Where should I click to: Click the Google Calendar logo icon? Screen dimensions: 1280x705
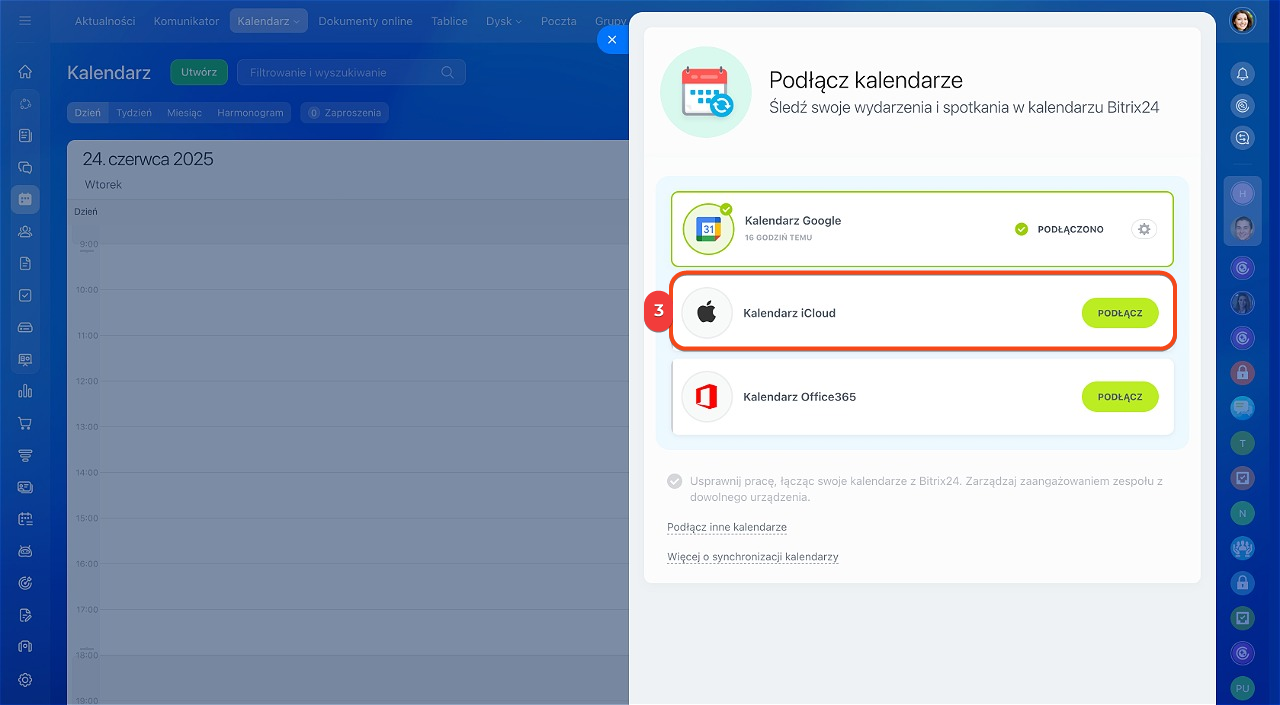708,229
